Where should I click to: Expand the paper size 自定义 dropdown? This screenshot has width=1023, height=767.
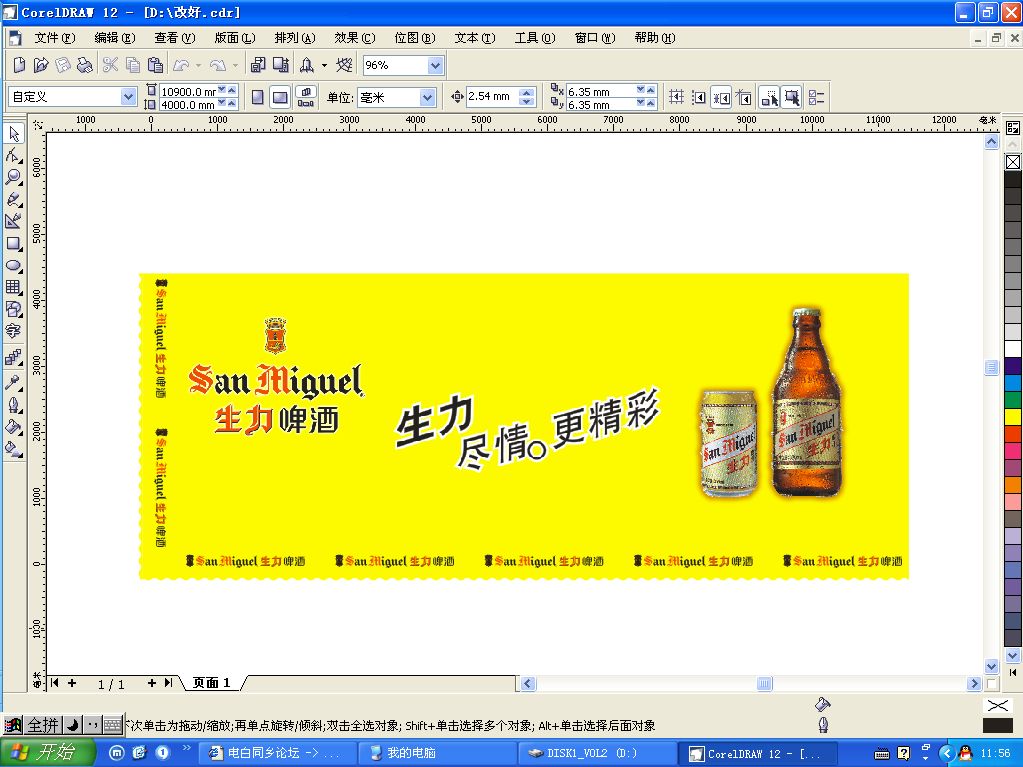point(128,97)
